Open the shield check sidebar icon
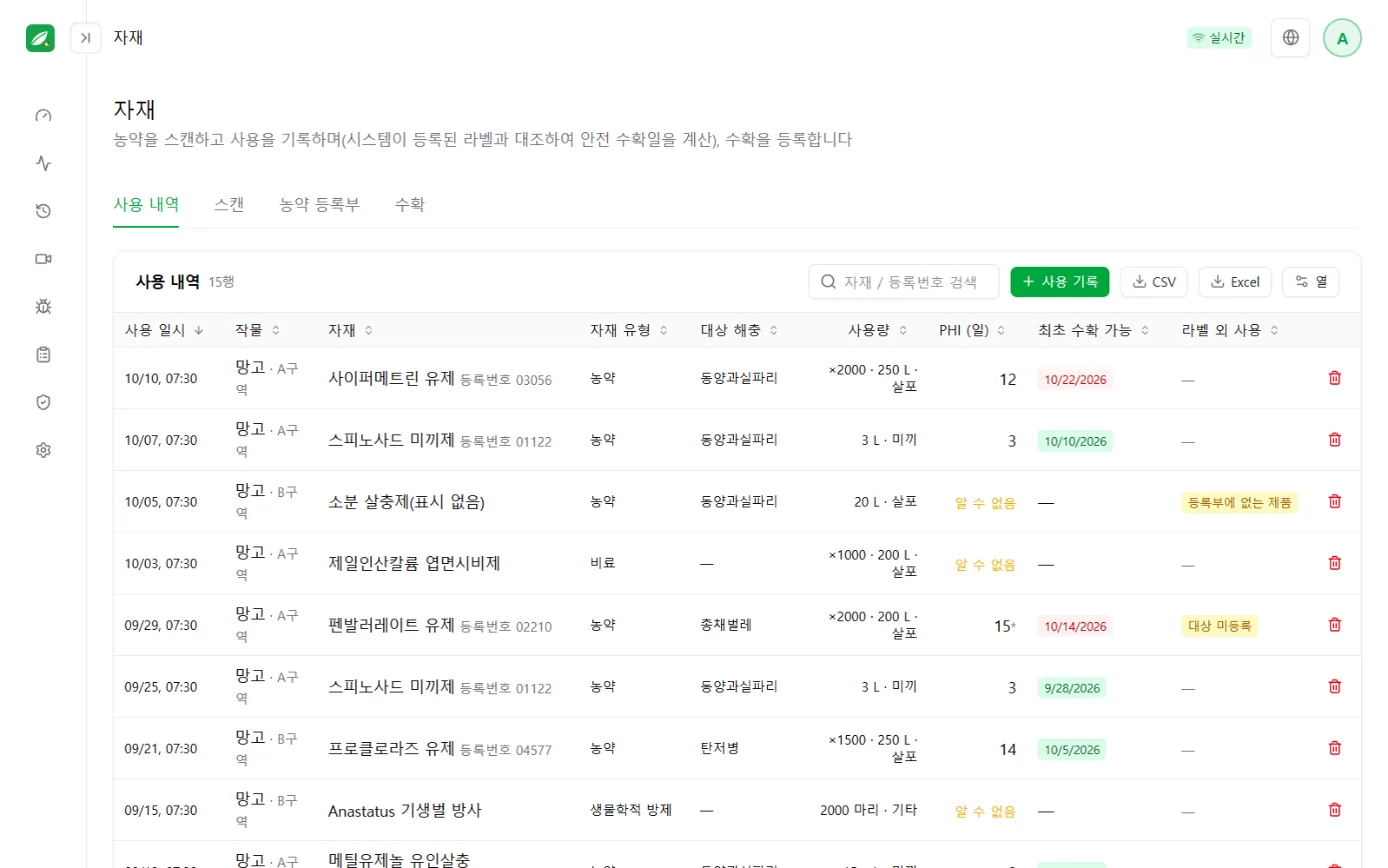 (x=43, y=402)
